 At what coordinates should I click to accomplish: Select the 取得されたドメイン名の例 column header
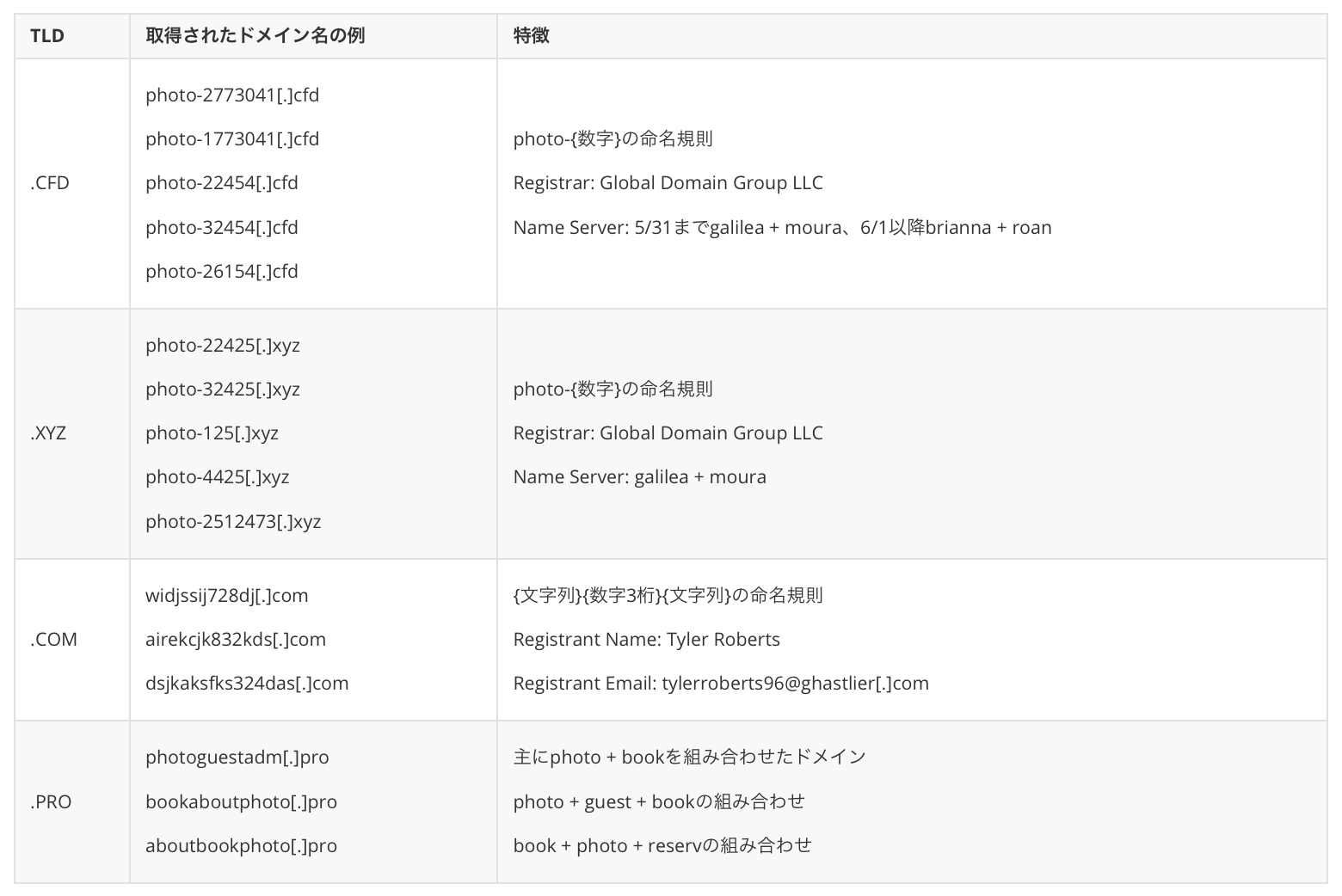click(313, 35)
